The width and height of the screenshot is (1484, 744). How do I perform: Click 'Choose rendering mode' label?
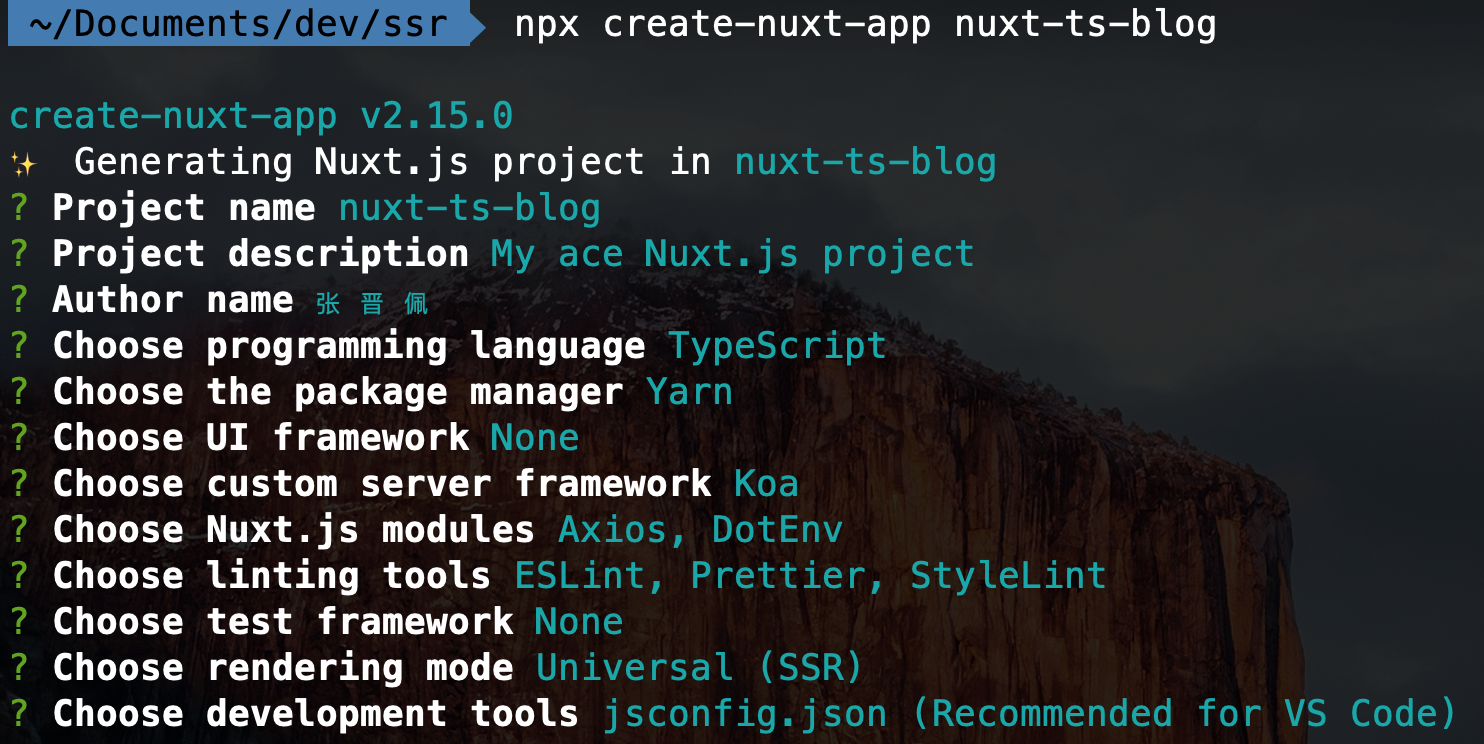coord(283,668)
